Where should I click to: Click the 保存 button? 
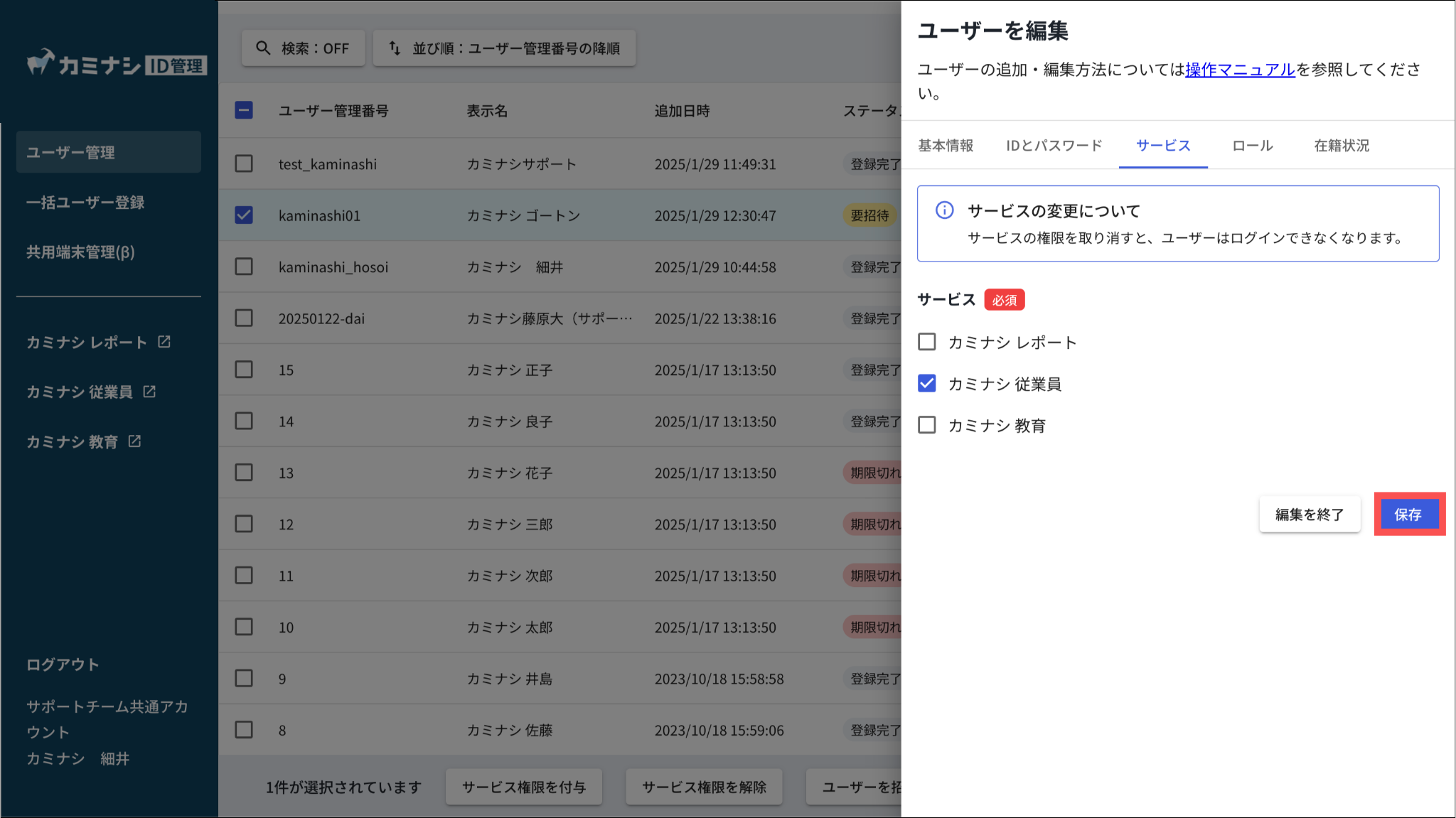(x=1409, y=514)
